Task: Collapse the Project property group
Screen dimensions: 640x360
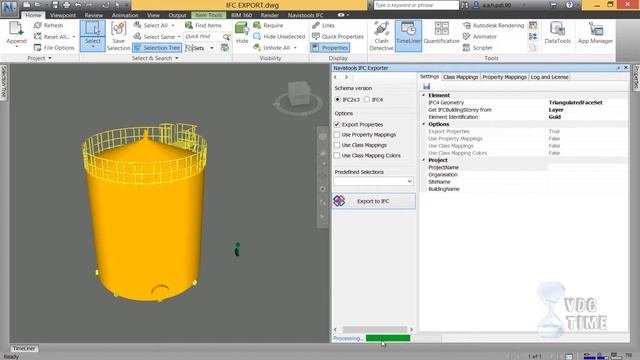Action: (424, 160)
